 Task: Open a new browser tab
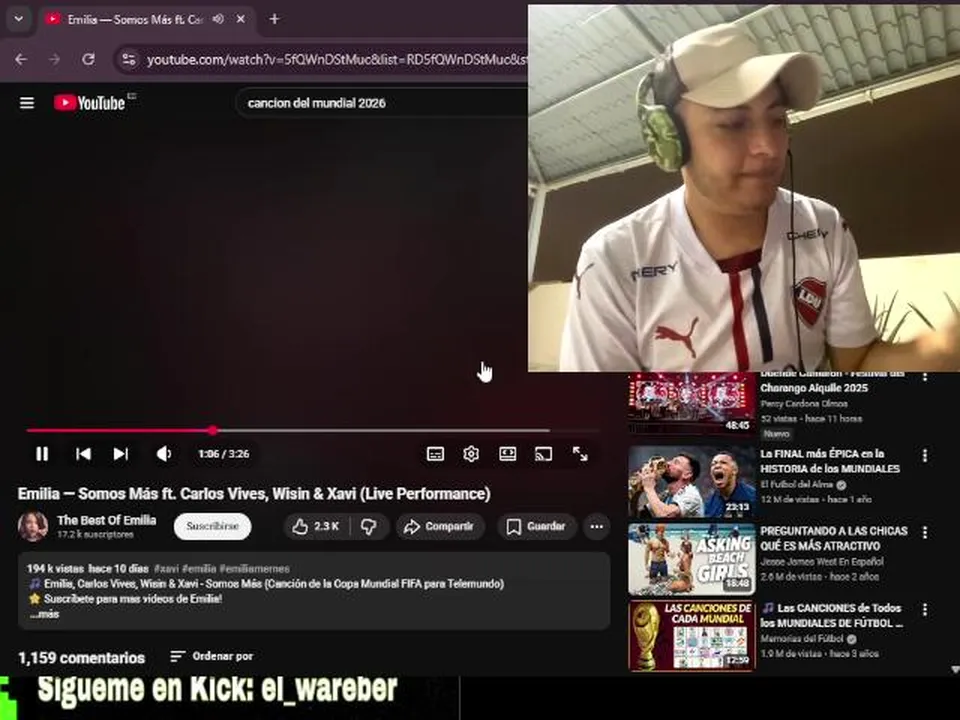click(x=274, y=20)
